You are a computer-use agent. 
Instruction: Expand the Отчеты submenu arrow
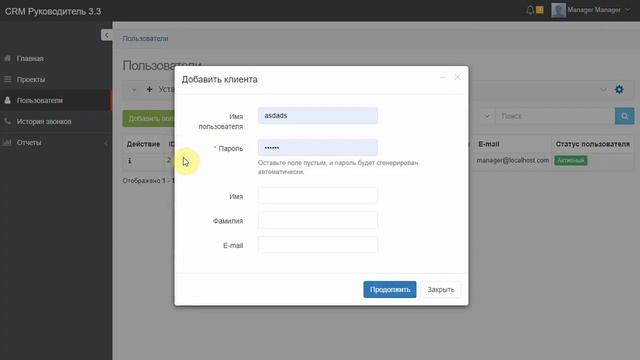point(106,143)
